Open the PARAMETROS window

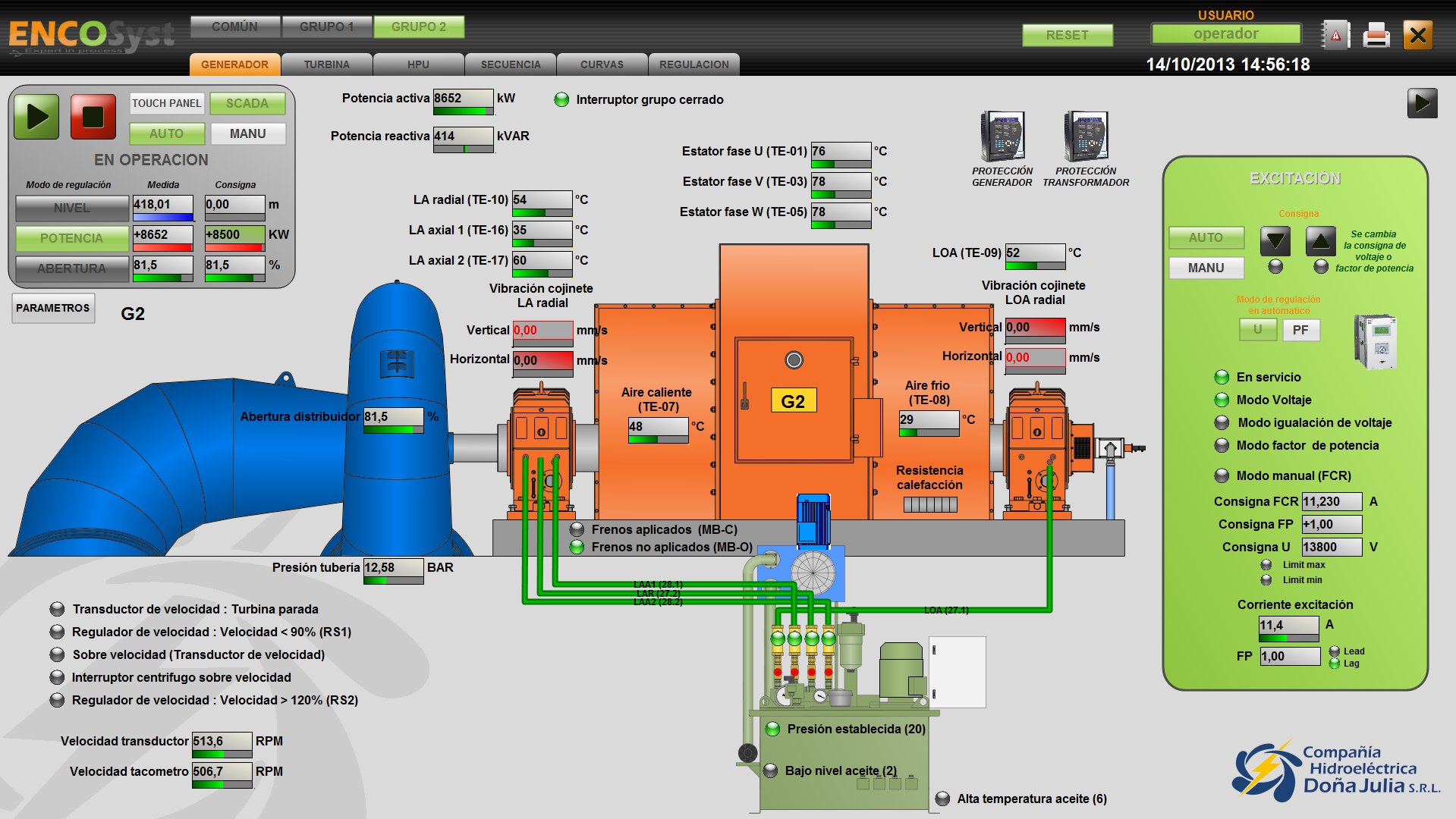click(52, 308)
